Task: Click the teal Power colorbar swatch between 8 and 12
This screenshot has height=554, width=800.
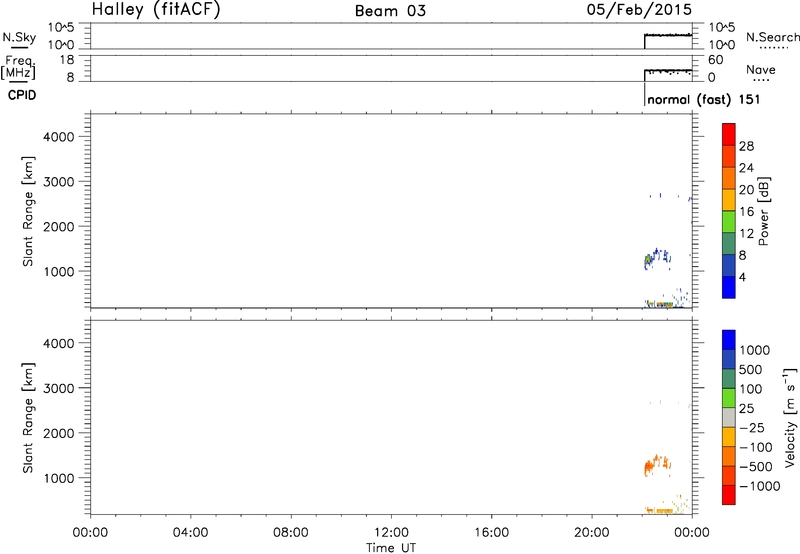Action: (x=729, y=244)
